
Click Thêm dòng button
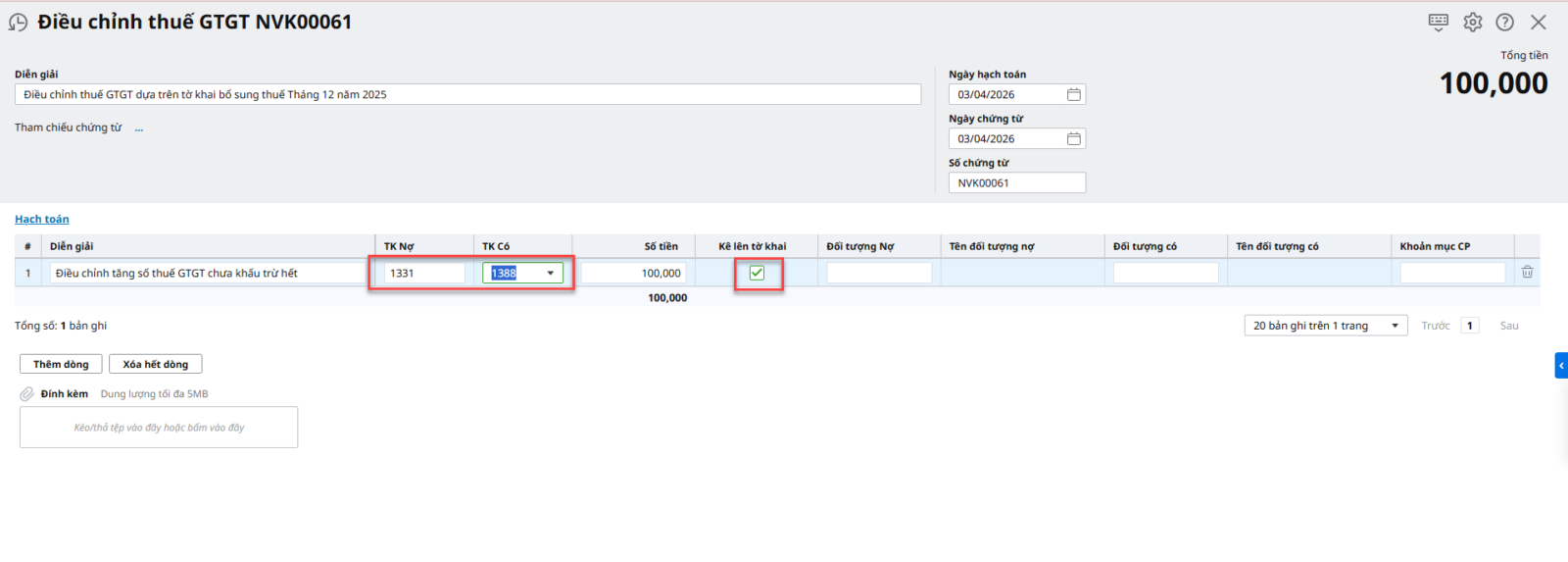[61, 364]
